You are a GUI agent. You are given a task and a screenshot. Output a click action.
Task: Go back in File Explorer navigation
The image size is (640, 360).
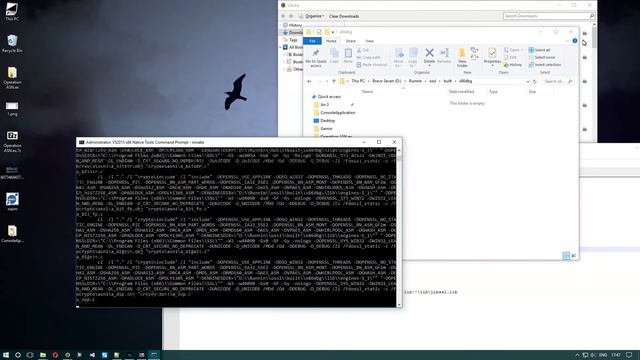tap(309, 81)
